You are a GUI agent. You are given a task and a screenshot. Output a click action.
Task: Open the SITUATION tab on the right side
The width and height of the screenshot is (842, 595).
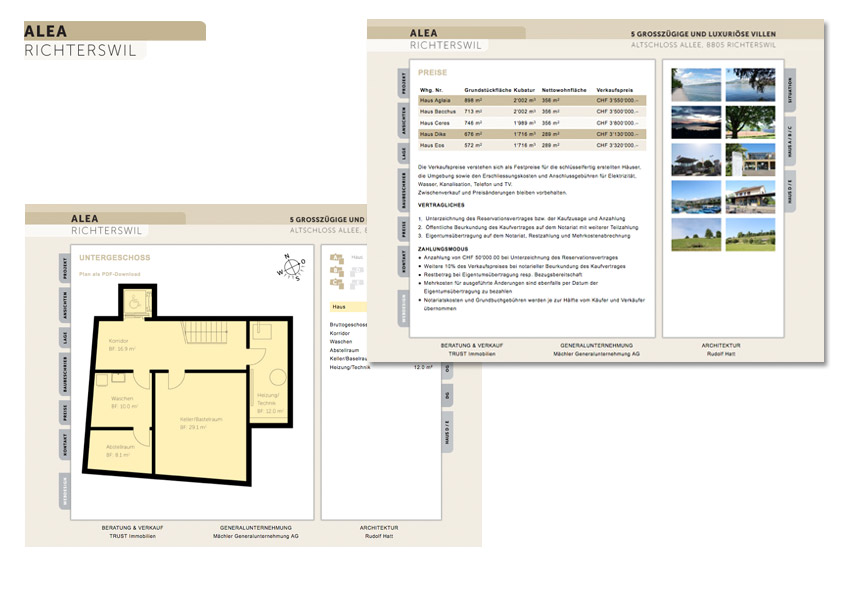tap(788, 92)
